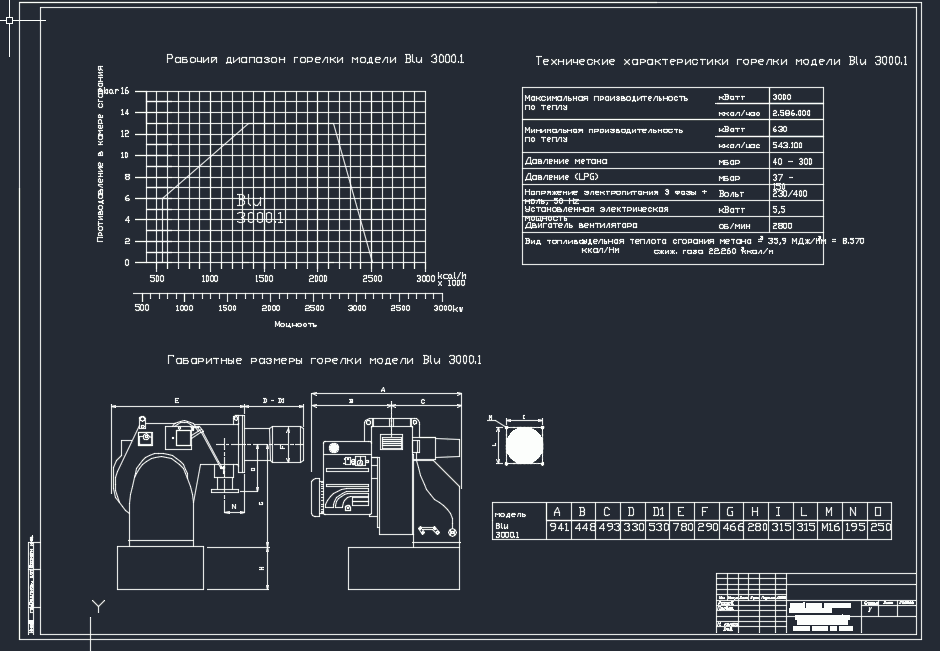Click the '466' cell under column G
The image size is (940, 651).
pyautogui.click(x=733, y=528)
